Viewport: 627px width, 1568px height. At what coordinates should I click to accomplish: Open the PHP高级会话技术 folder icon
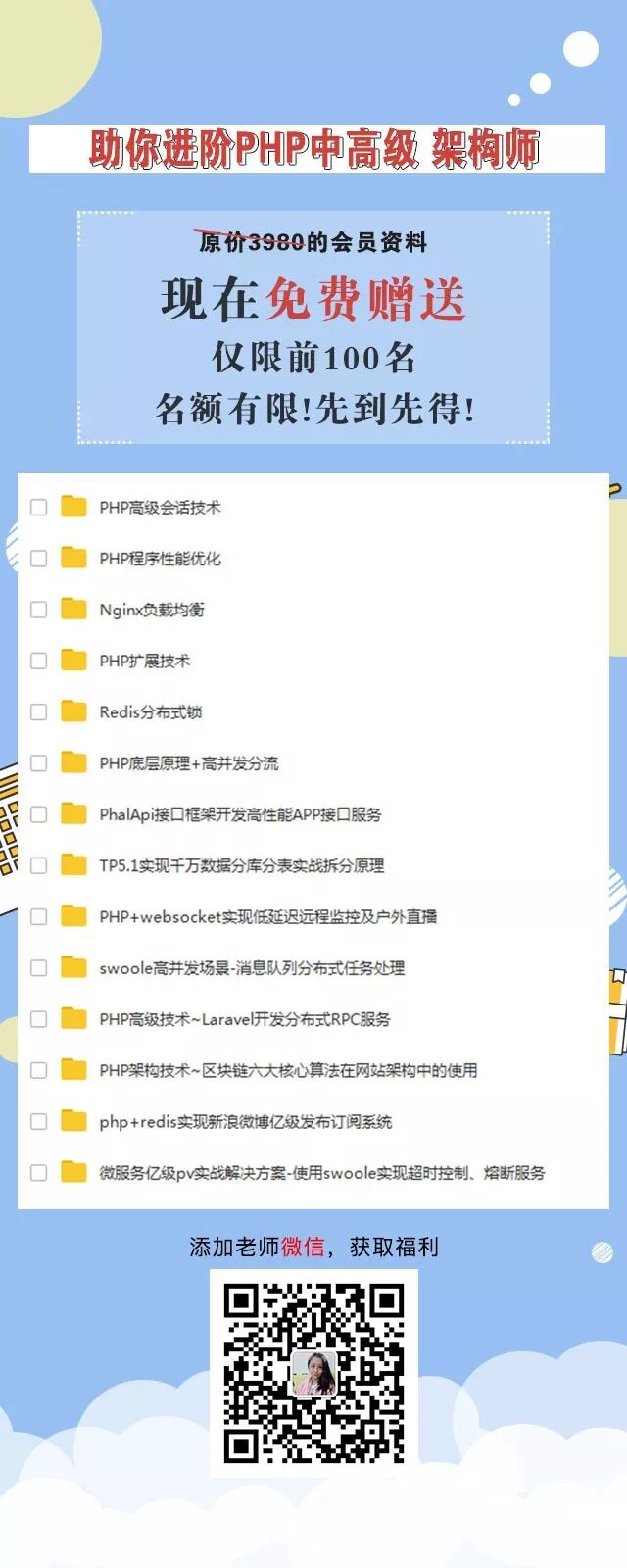[73, 506]
